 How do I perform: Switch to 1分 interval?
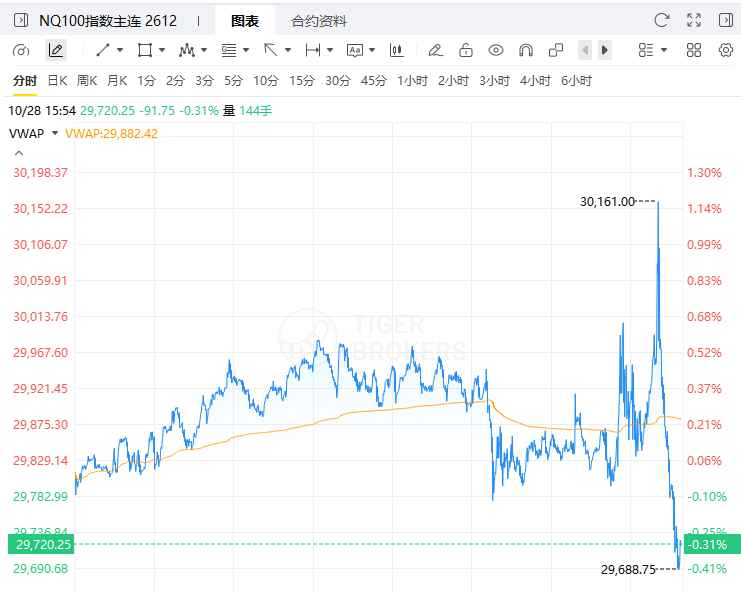146,81
